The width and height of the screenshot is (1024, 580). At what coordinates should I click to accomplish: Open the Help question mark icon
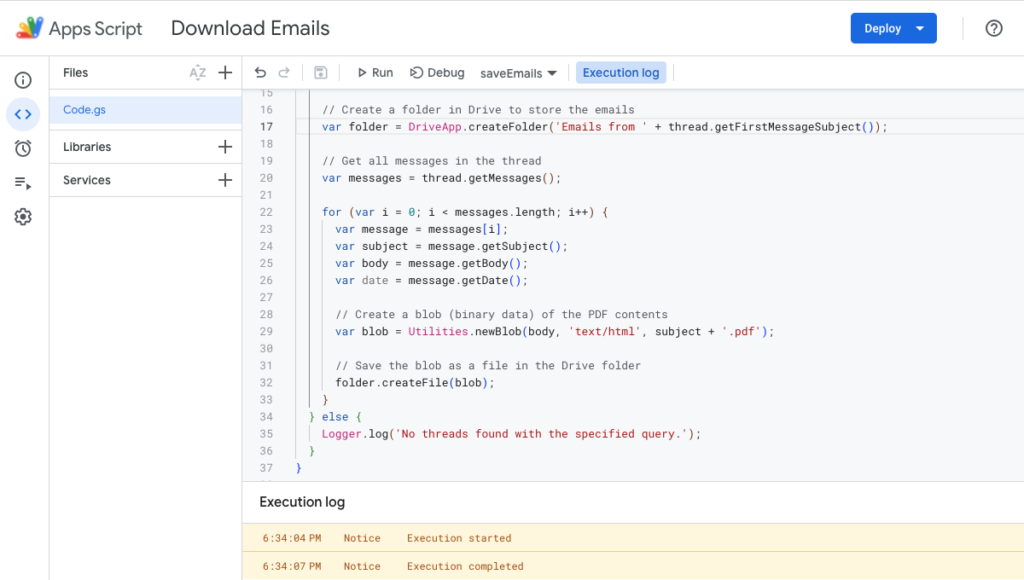point(993,28)
